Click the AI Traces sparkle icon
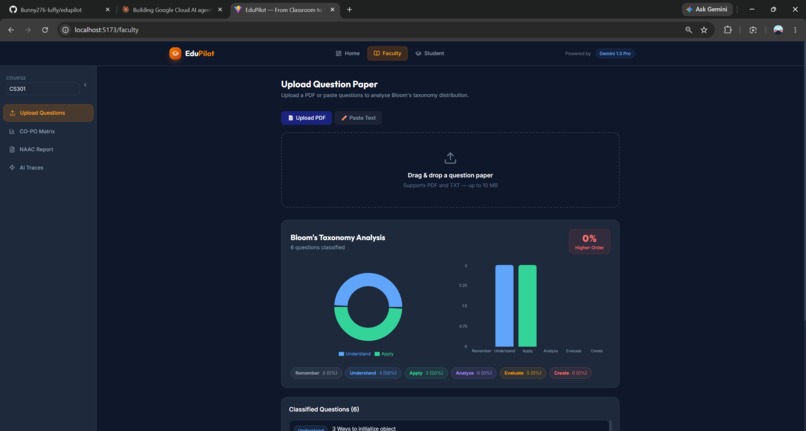The height and width of the screenshot is (431, 806). click(12, 168)
